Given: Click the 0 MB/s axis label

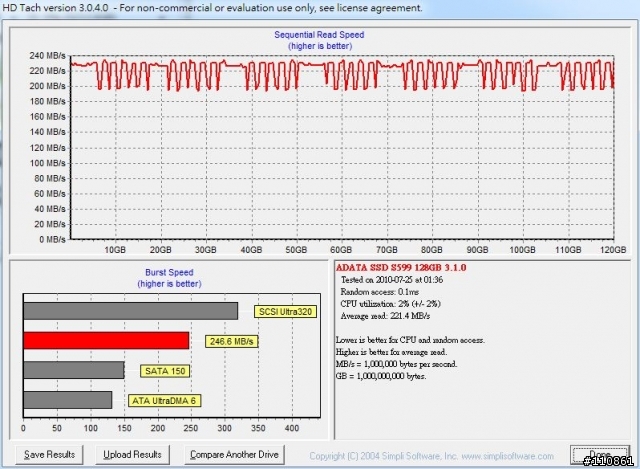Looking at the screenshot, I should point(52,240).
